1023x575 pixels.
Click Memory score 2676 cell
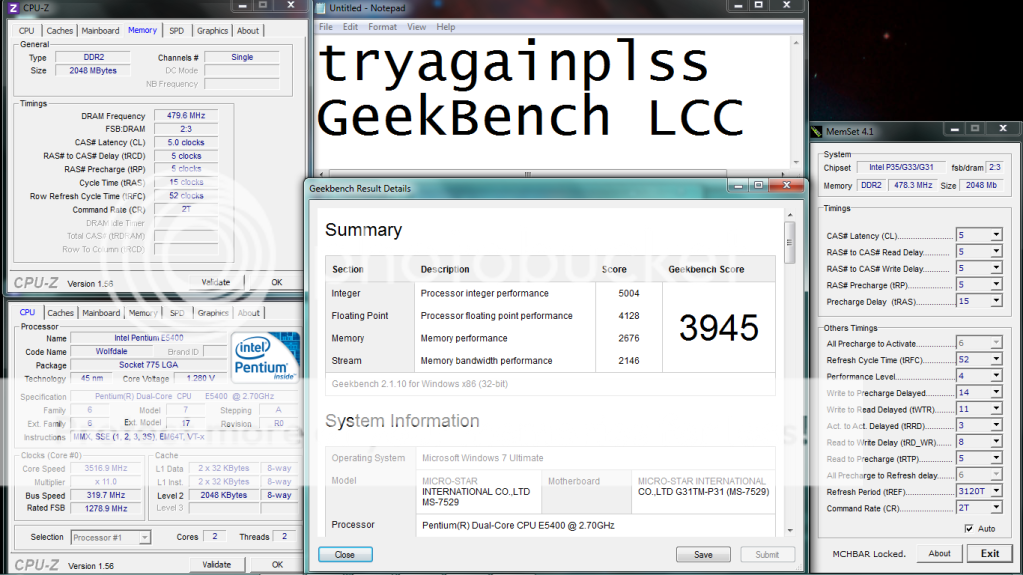[629, 338]
